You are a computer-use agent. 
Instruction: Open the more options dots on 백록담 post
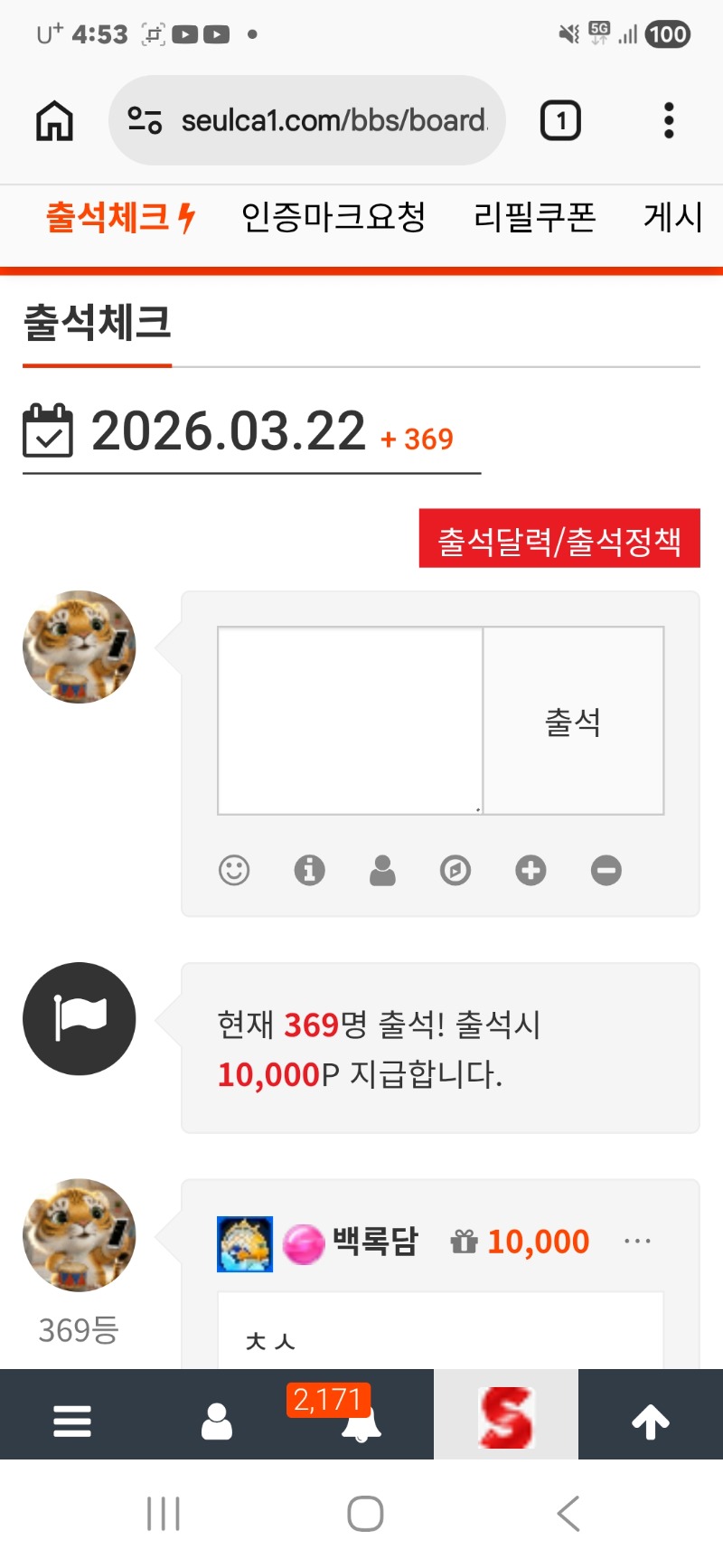pos(637,1242)
